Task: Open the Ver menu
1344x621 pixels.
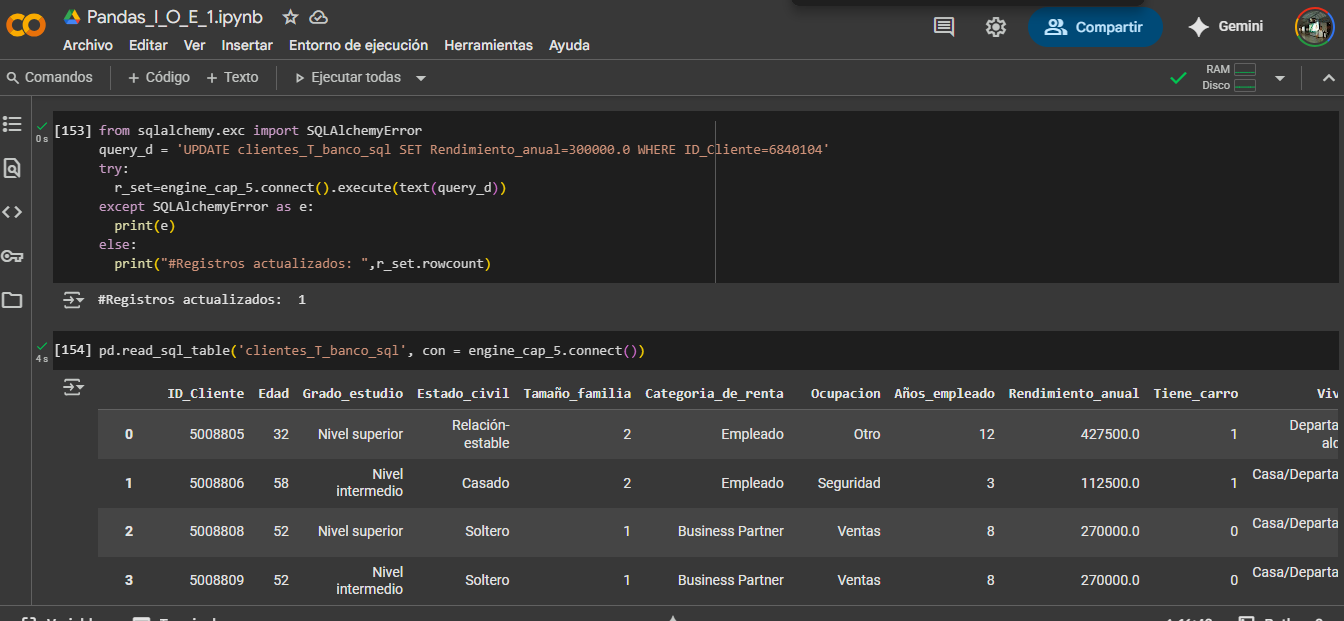Action: [194, 45]
